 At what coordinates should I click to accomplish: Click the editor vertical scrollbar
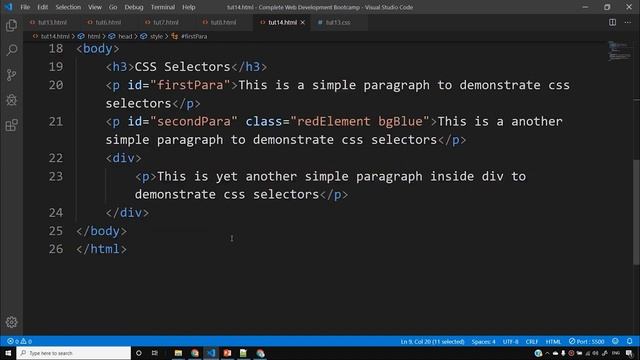click(x=637, y=211)
